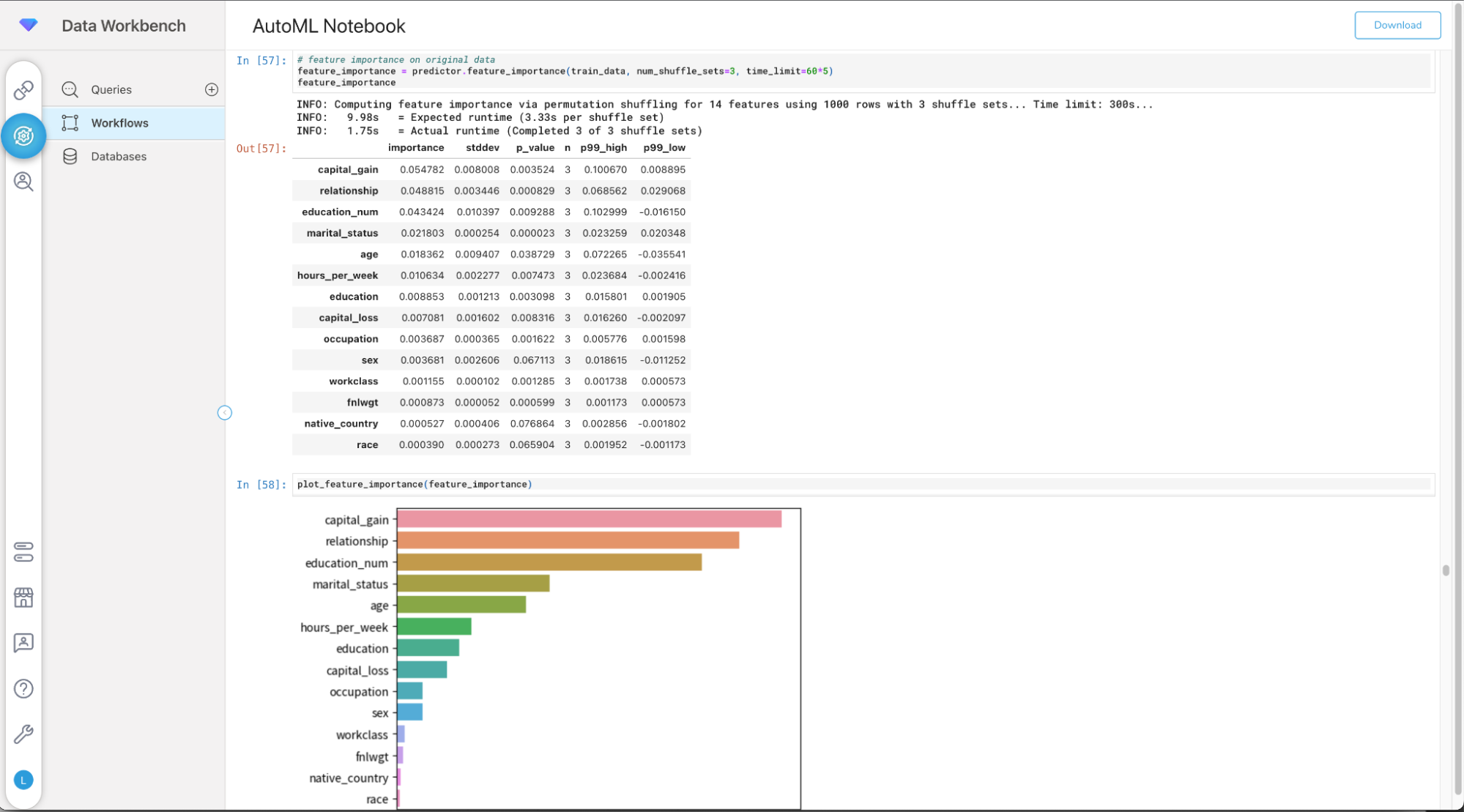The image size is (1464, 812).
Task: Open the marketplace store icon
Action: [x=23, y=597]
